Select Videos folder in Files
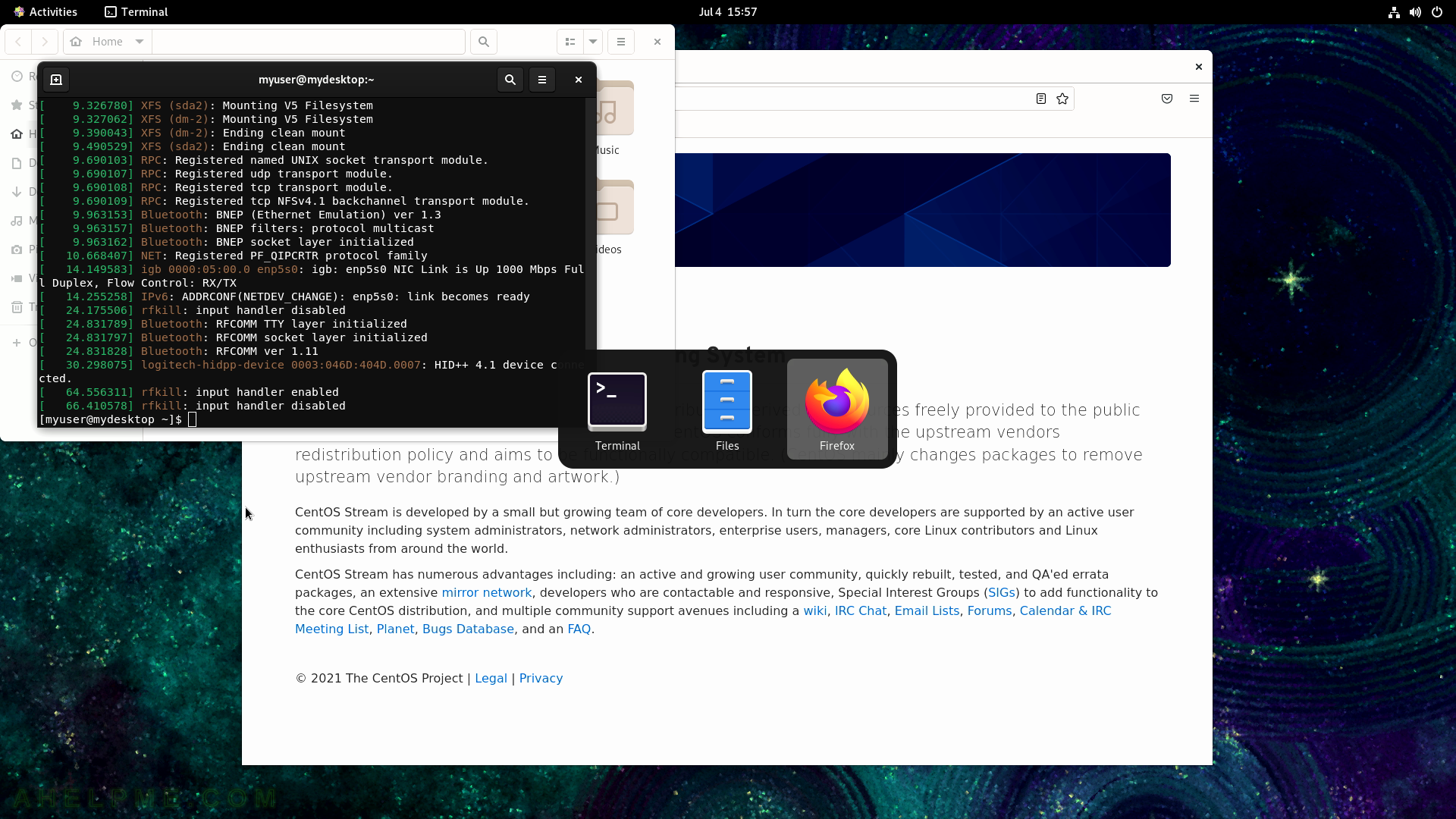1456x819 pixels. pos(615,218)
